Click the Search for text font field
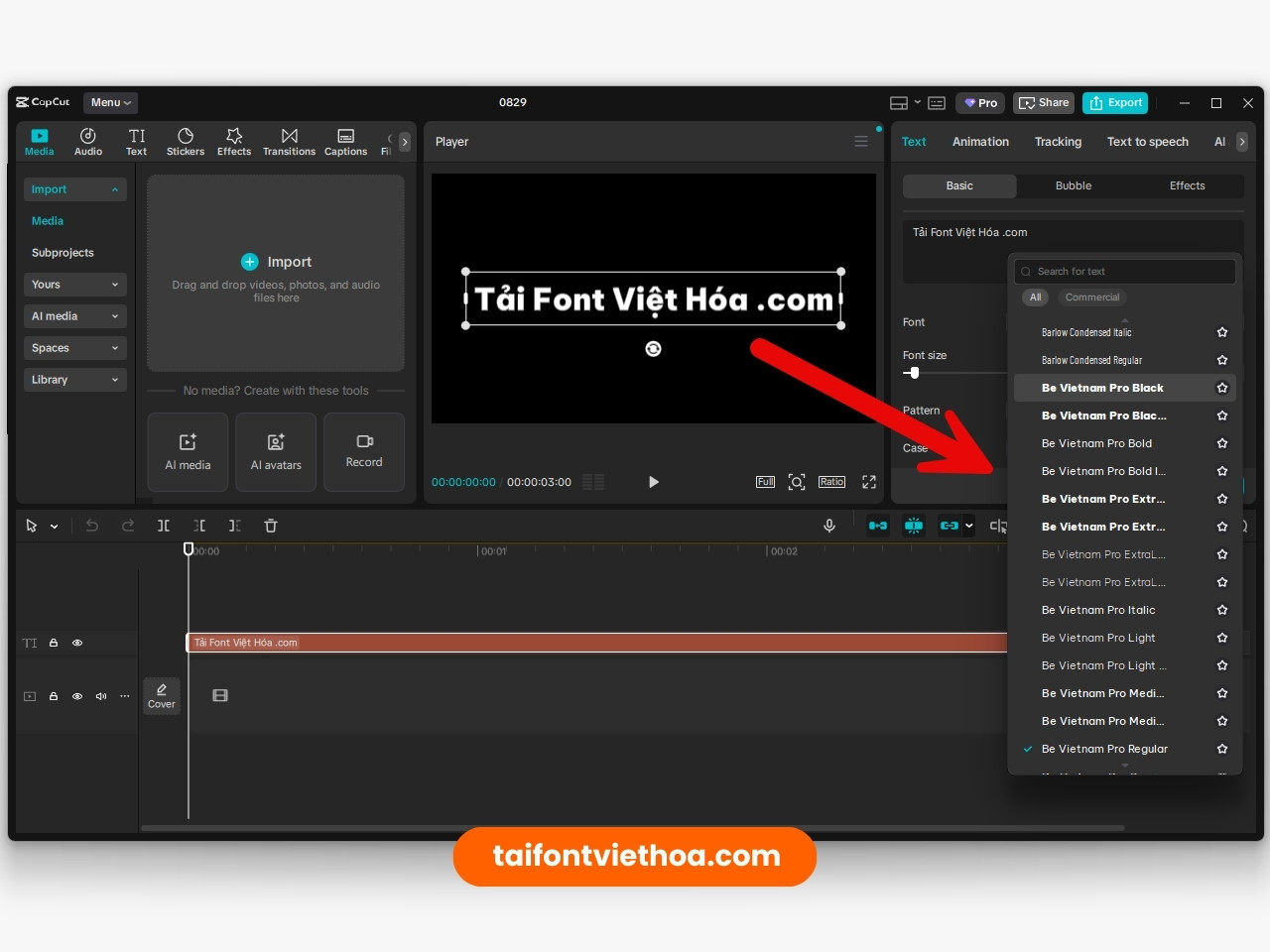1270x952 pixels. pos(1125,272)
